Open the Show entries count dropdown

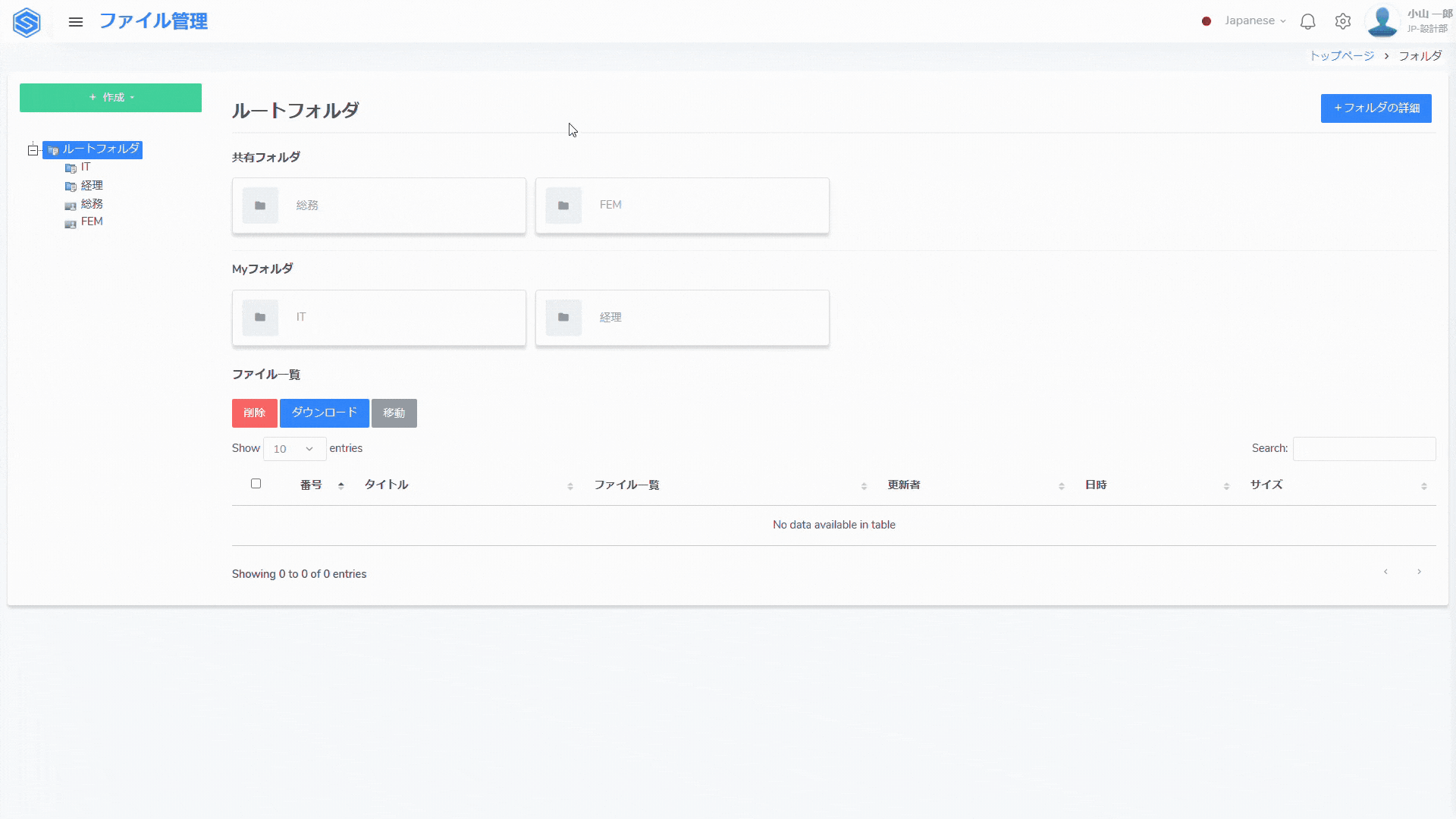coord(294,449)
